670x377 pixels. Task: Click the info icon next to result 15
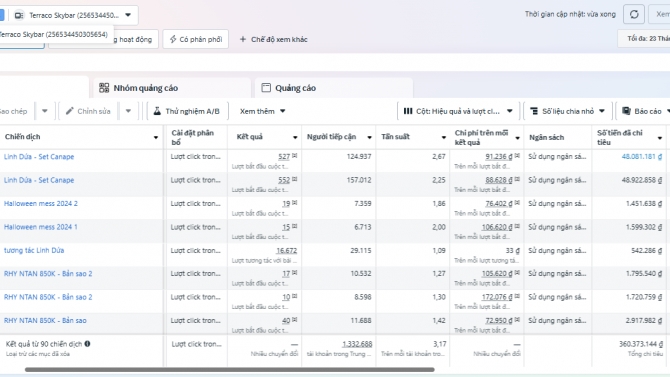coord(294,227)
